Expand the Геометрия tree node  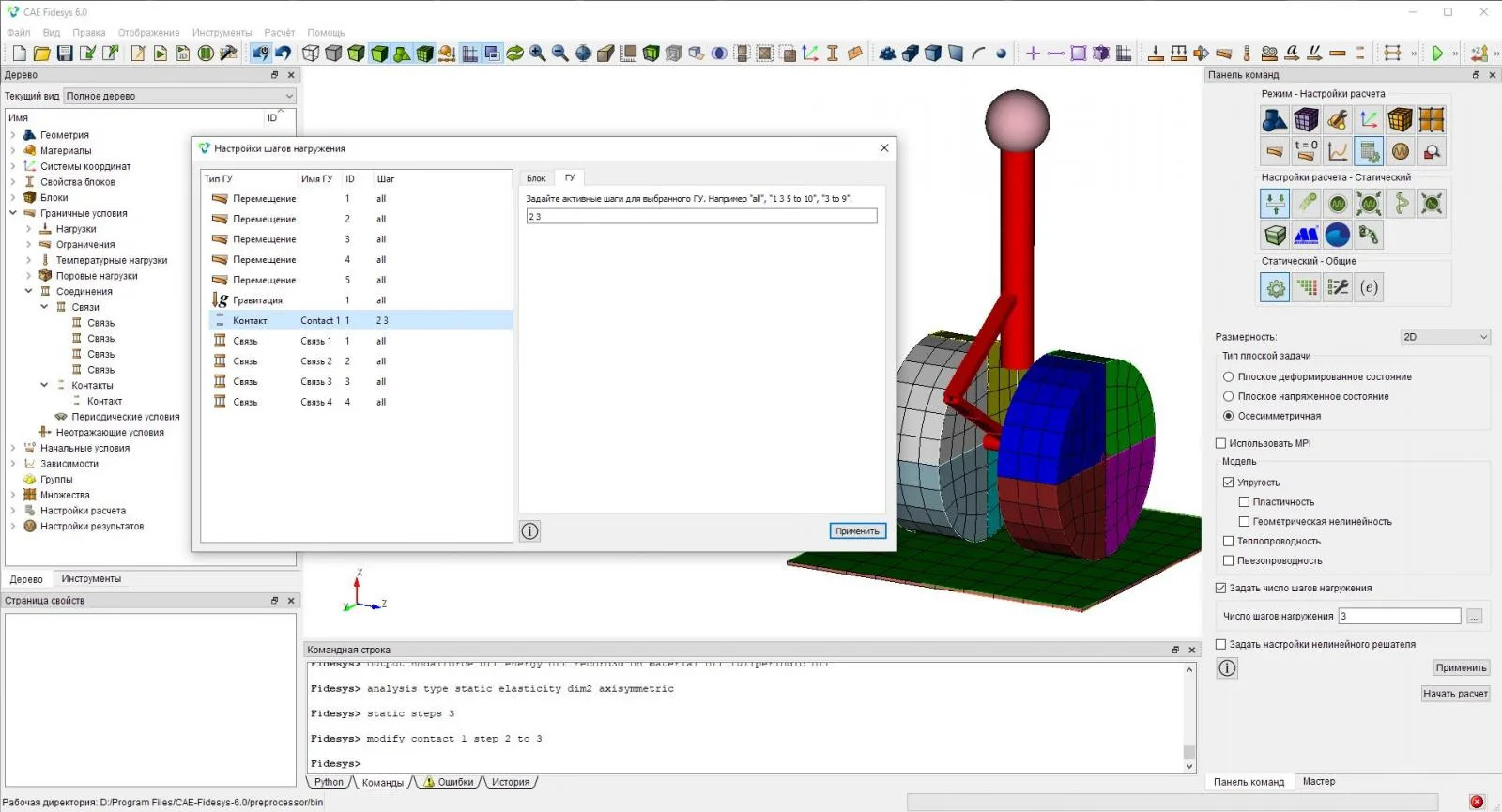13,135
